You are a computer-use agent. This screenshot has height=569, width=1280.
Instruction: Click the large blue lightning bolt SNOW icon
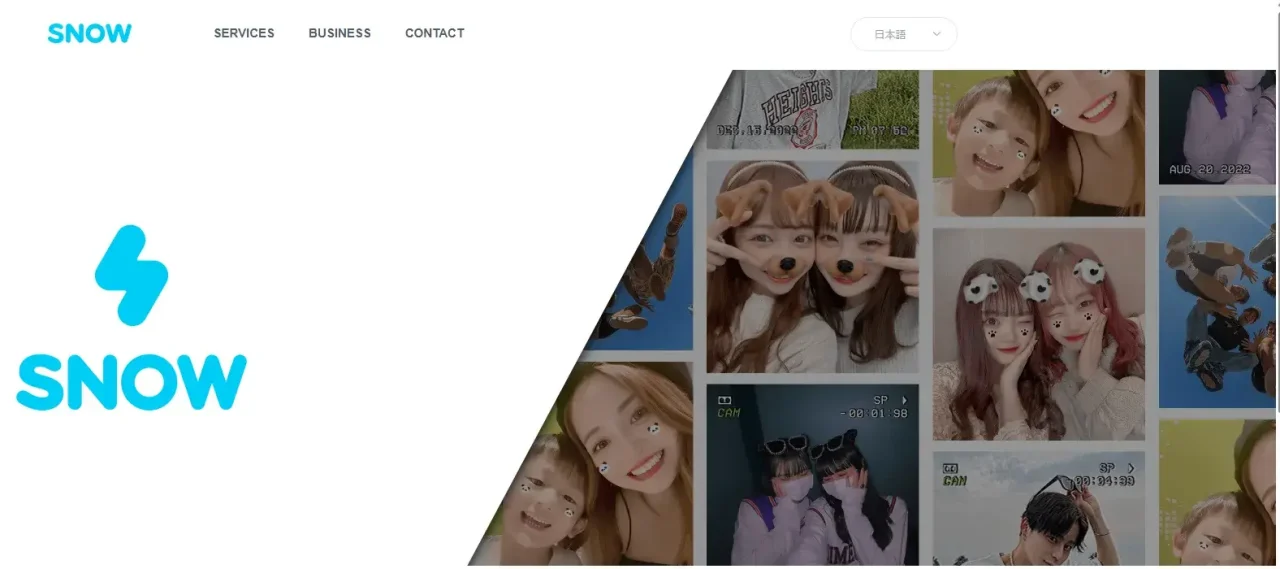coord(132,275)
